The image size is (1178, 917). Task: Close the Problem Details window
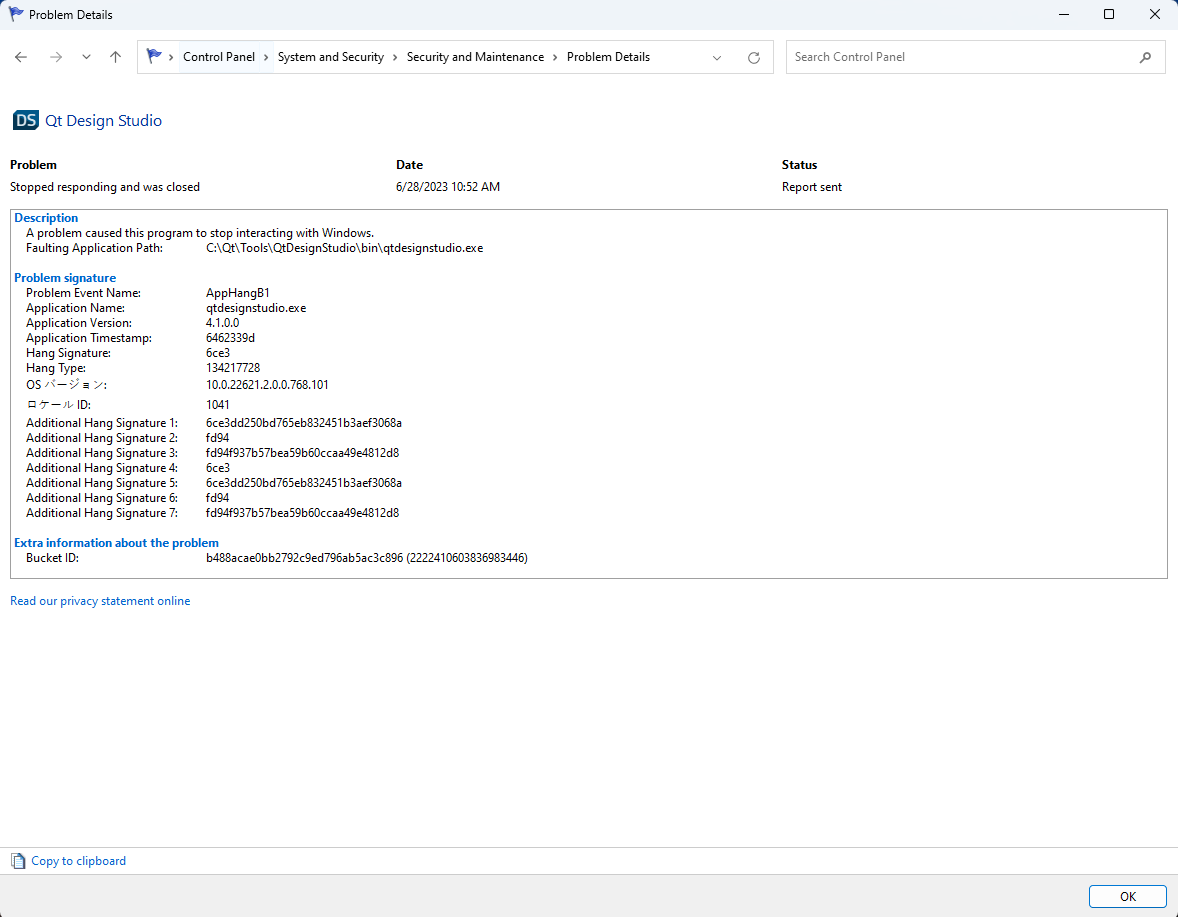pos(1155,14)
